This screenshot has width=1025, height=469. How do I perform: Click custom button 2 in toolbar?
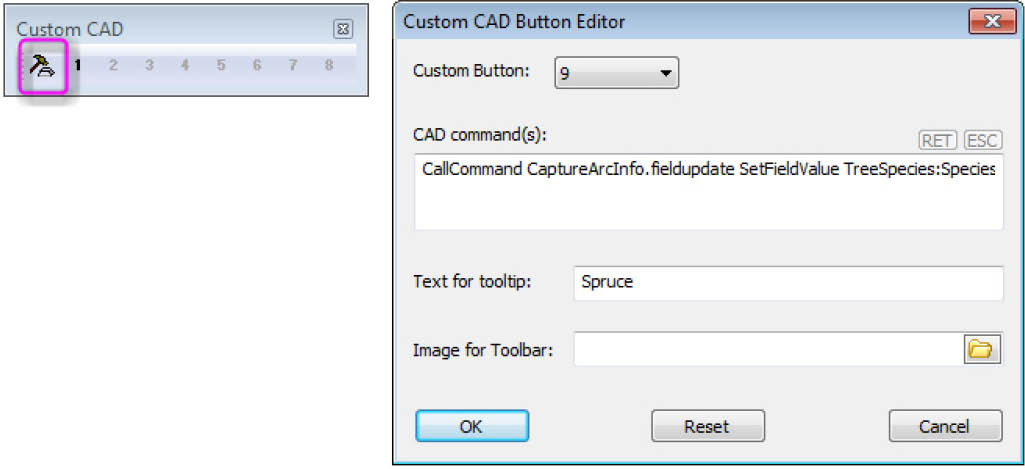coord(114,65)
